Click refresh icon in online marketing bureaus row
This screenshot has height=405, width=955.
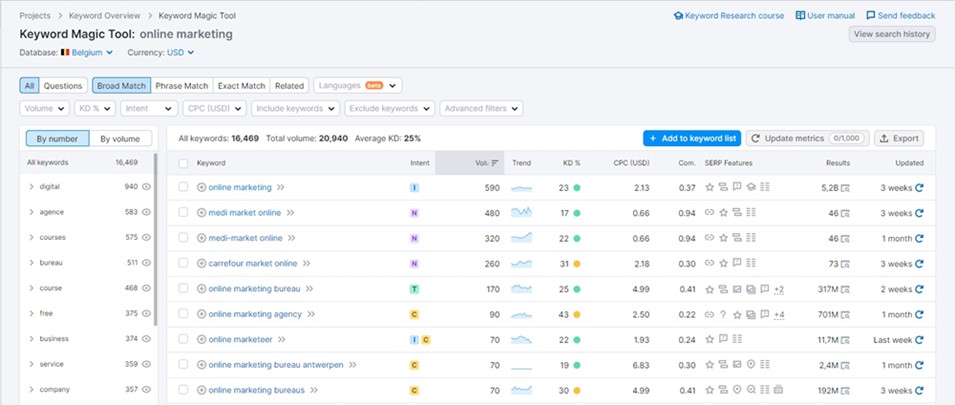pyautogui.click(x=919, y=390)
